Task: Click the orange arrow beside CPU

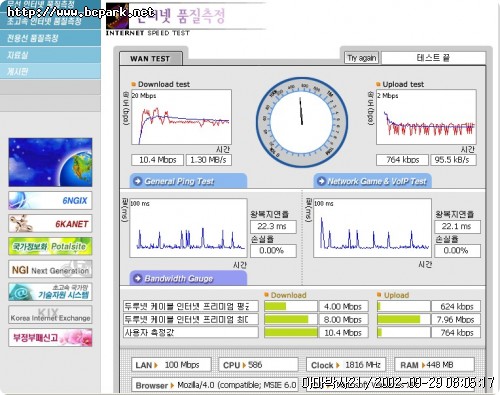Action: pos(244,365)
